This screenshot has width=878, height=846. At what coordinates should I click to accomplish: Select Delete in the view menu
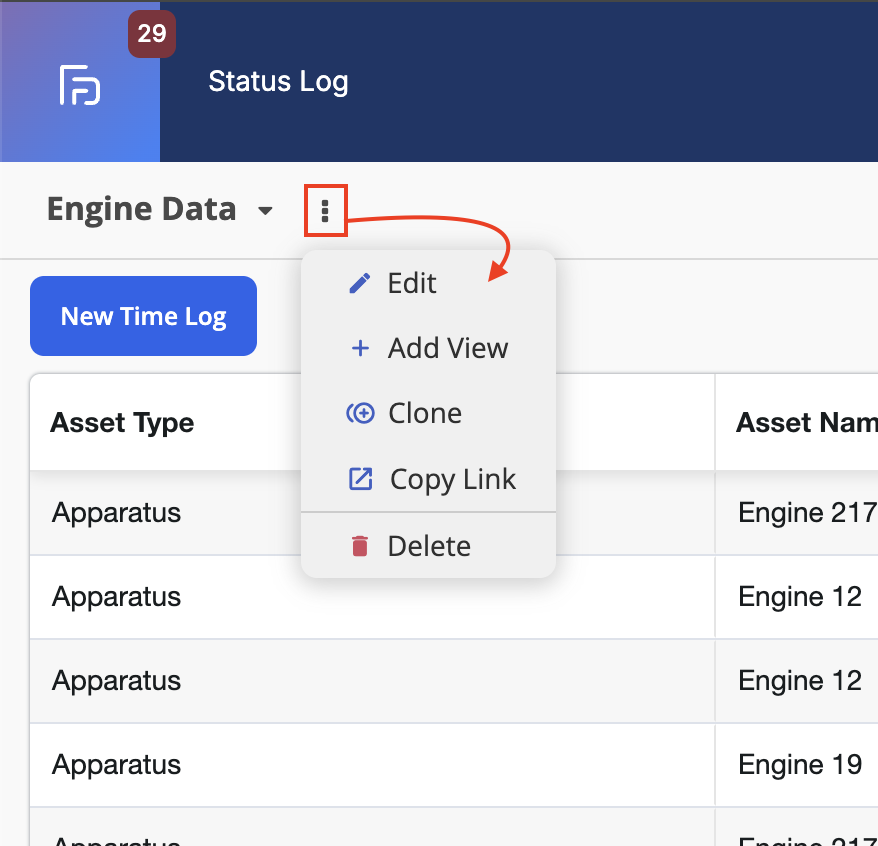(428, 546)
